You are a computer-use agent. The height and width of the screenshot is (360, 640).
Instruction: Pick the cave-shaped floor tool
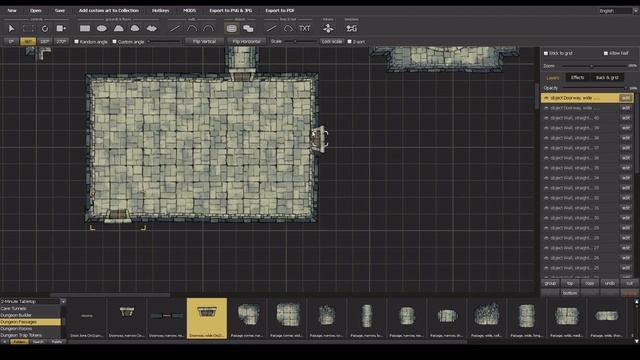click(x=135, y=28)
